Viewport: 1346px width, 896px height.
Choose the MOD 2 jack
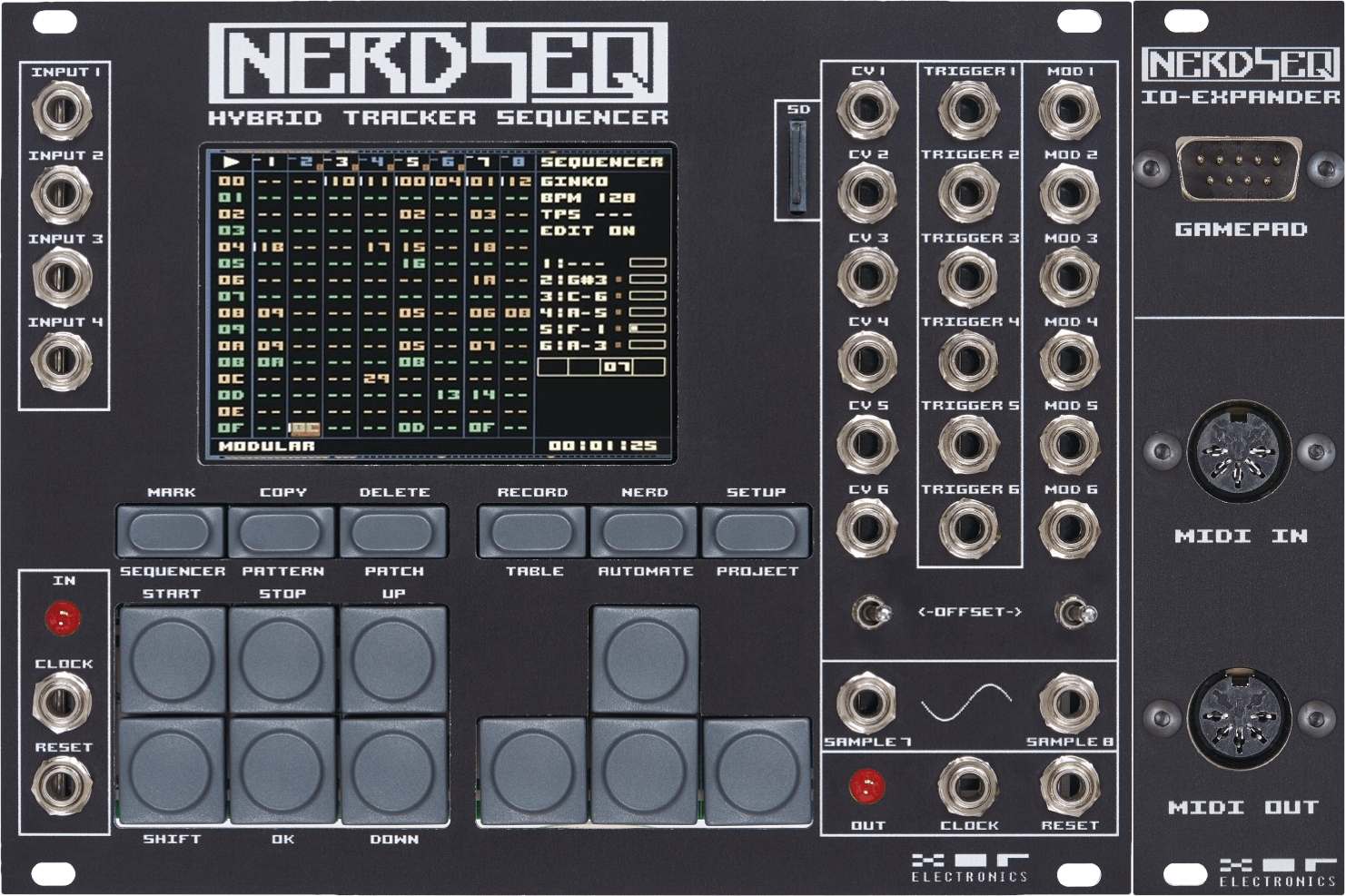click(x=1069, y=192)
